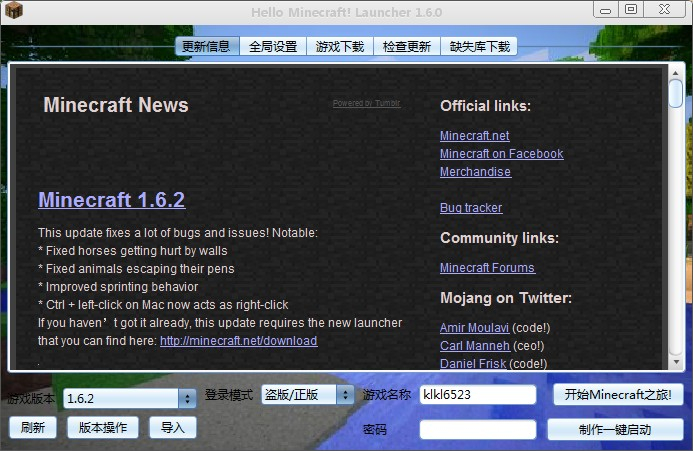Focus the 密码 password field
Screen dimensions: 693x451
tap(478, 430)
